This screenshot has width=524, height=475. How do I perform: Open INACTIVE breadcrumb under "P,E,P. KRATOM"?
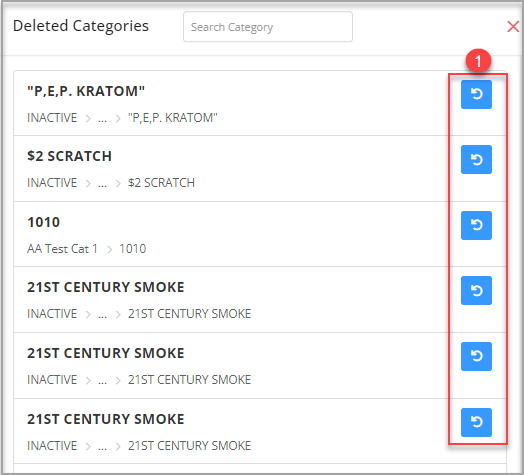click(52, 118)
